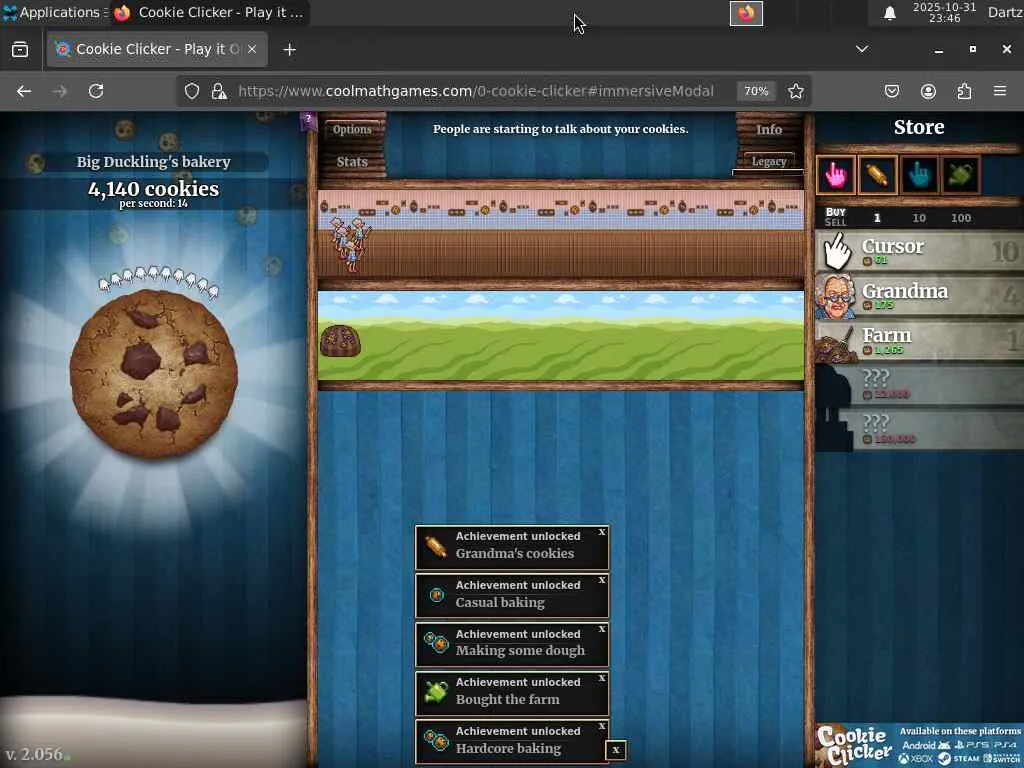Bookmark this page with the star
This screenshot has height=768, width=1024.
click(x=795, y=91)
